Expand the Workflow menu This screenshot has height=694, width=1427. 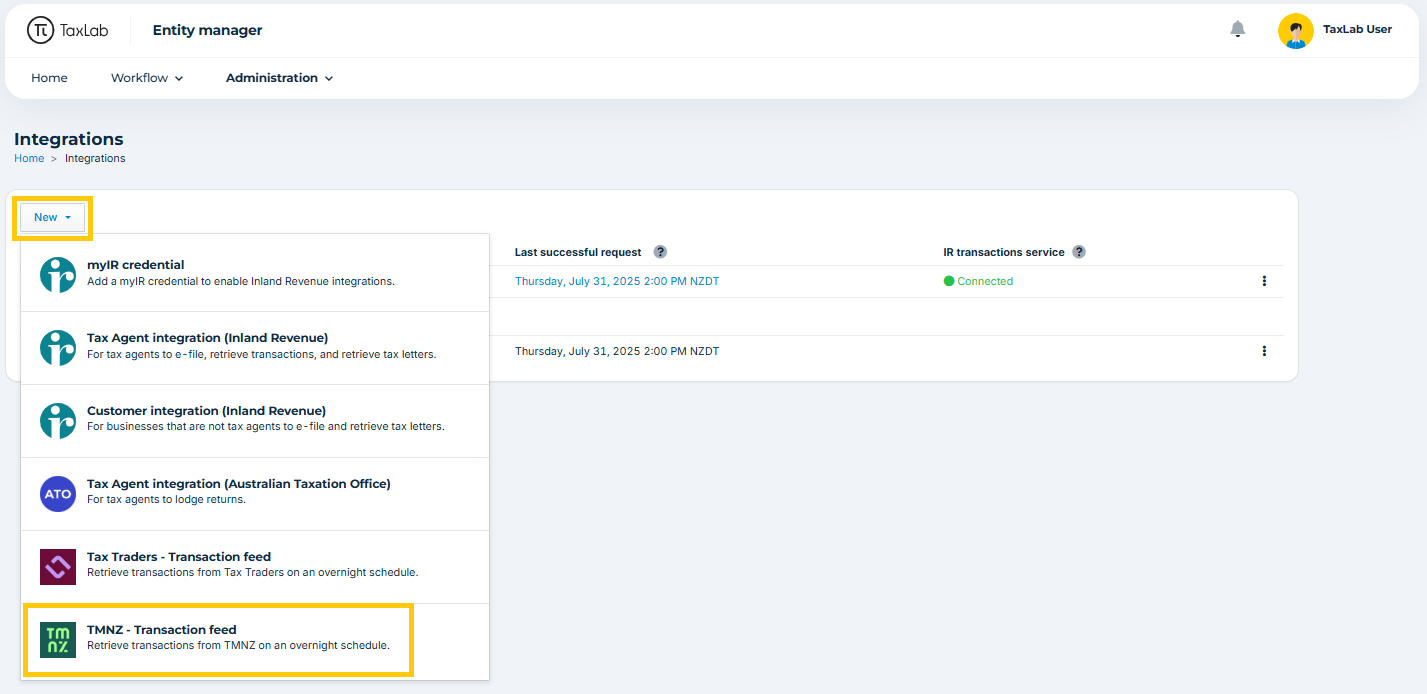(147, 78)
